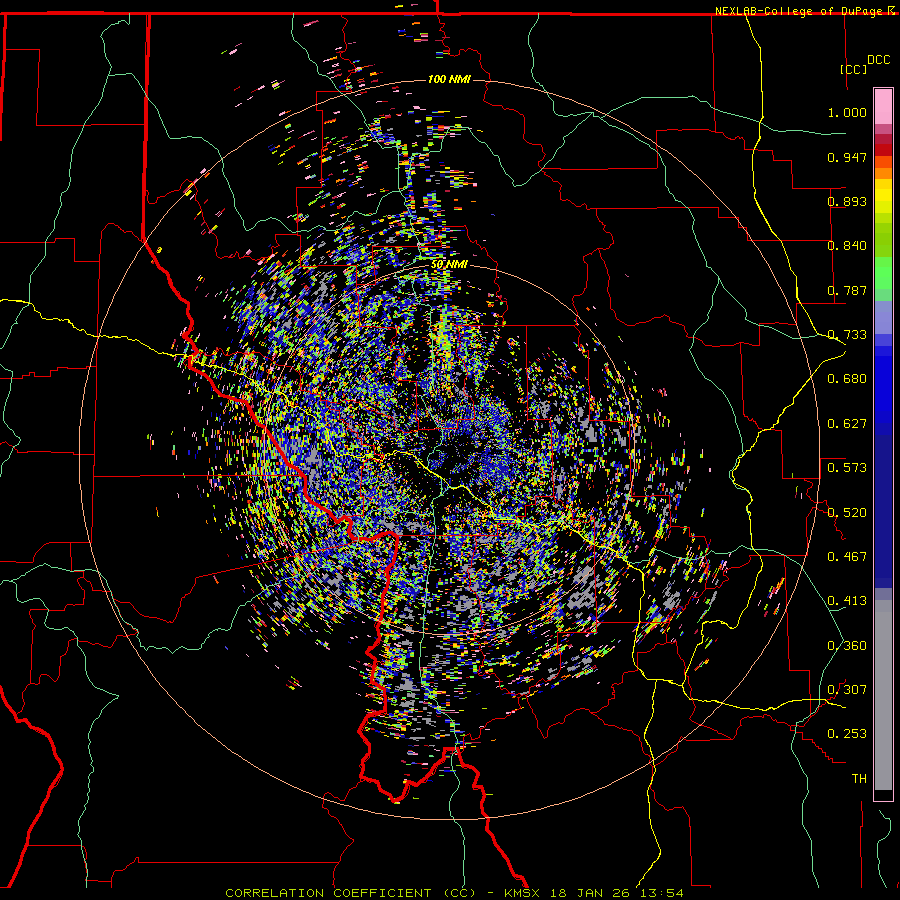Screen dimensions: 900x900
Task: Click the DCC label above the color scale
Action: pyautogui.click(x=878, y=60)
